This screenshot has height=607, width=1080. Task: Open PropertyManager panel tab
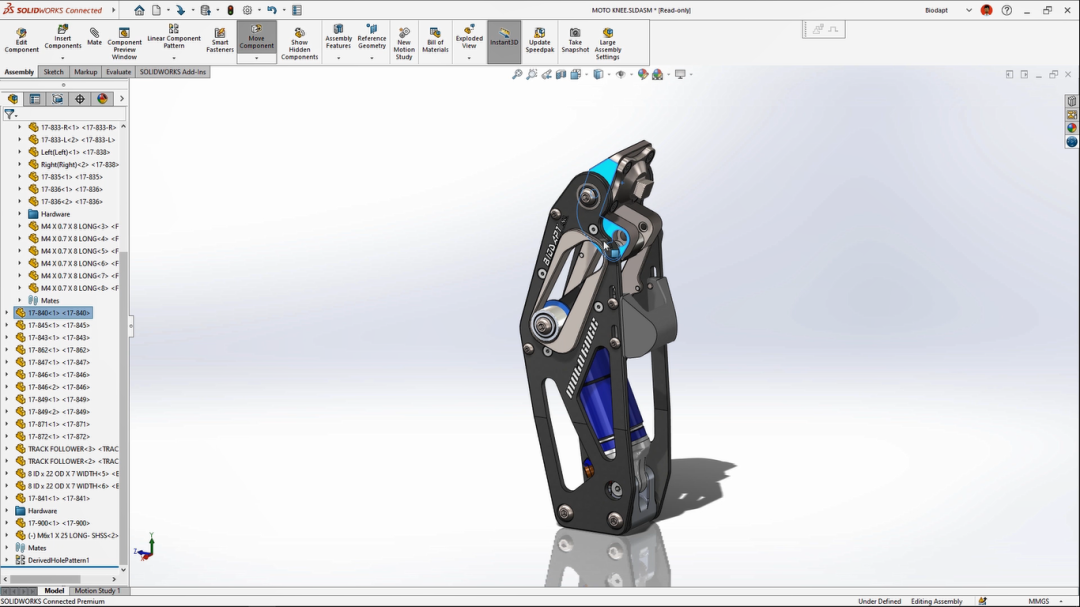[x=34, y=99]
